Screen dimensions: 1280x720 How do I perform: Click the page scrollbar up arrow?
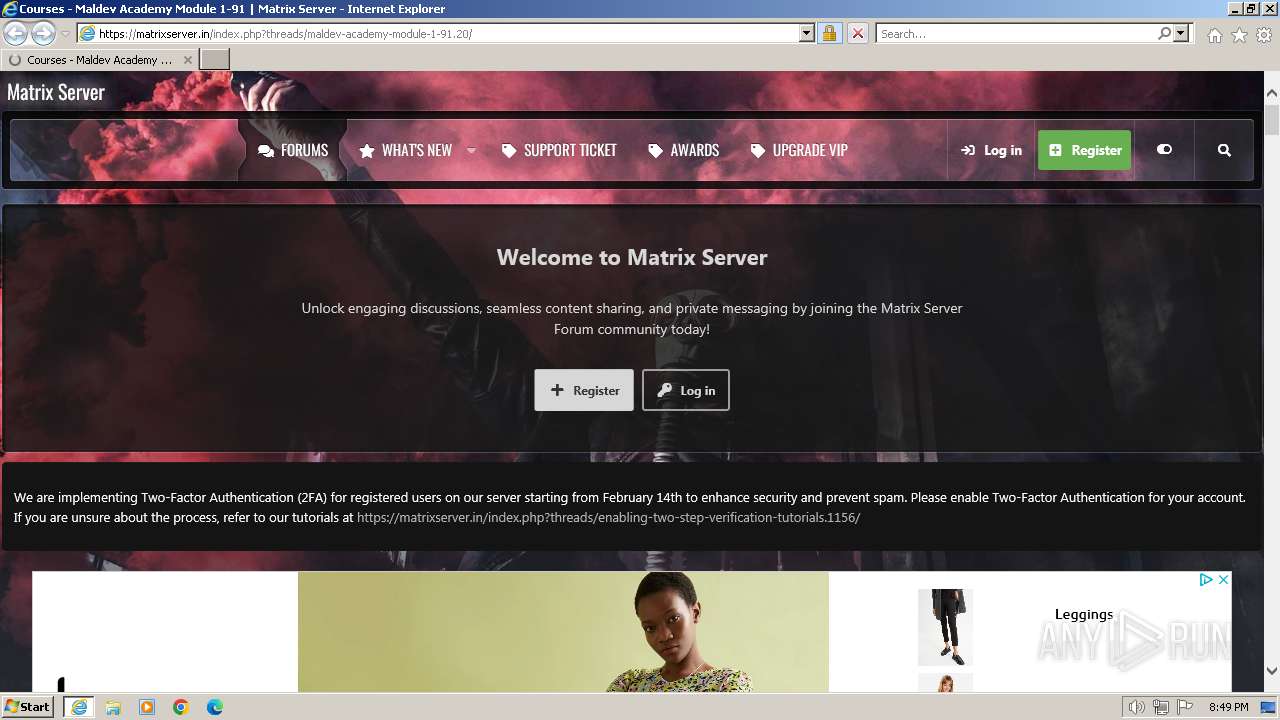tap(1271, 93)
